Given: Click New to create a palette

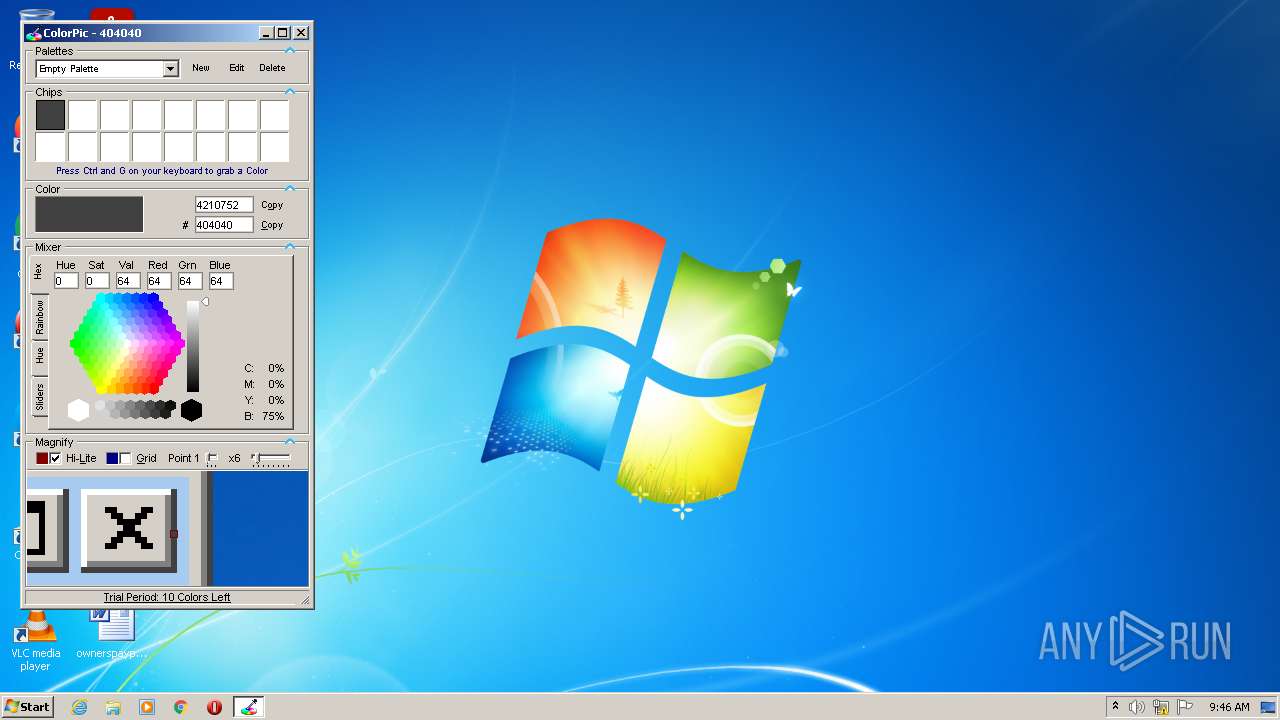Looking at the screenshot, I should 201,68.
